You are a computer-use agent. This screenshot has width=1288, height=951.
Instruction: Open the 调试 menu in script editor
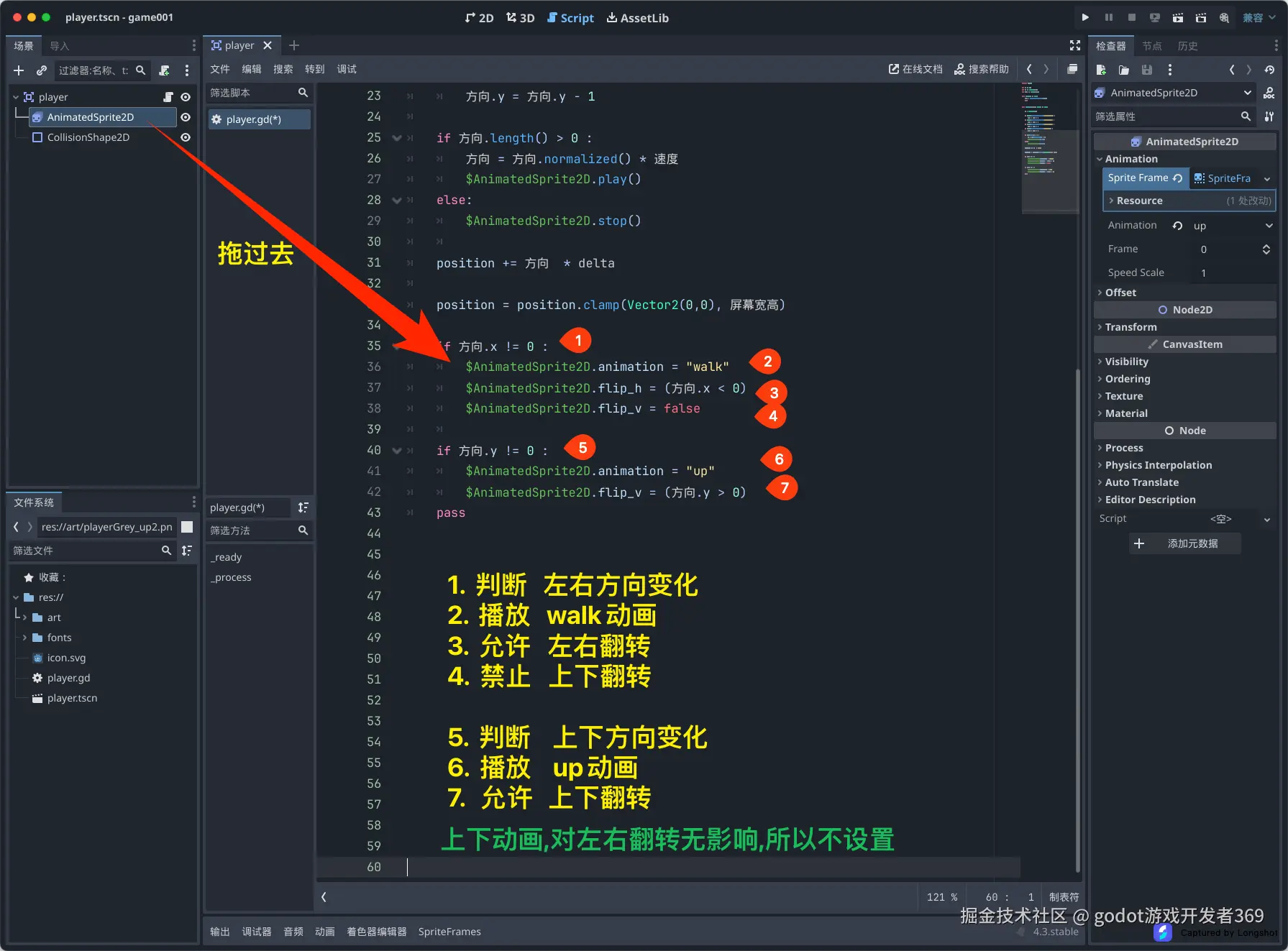point(347,69)
